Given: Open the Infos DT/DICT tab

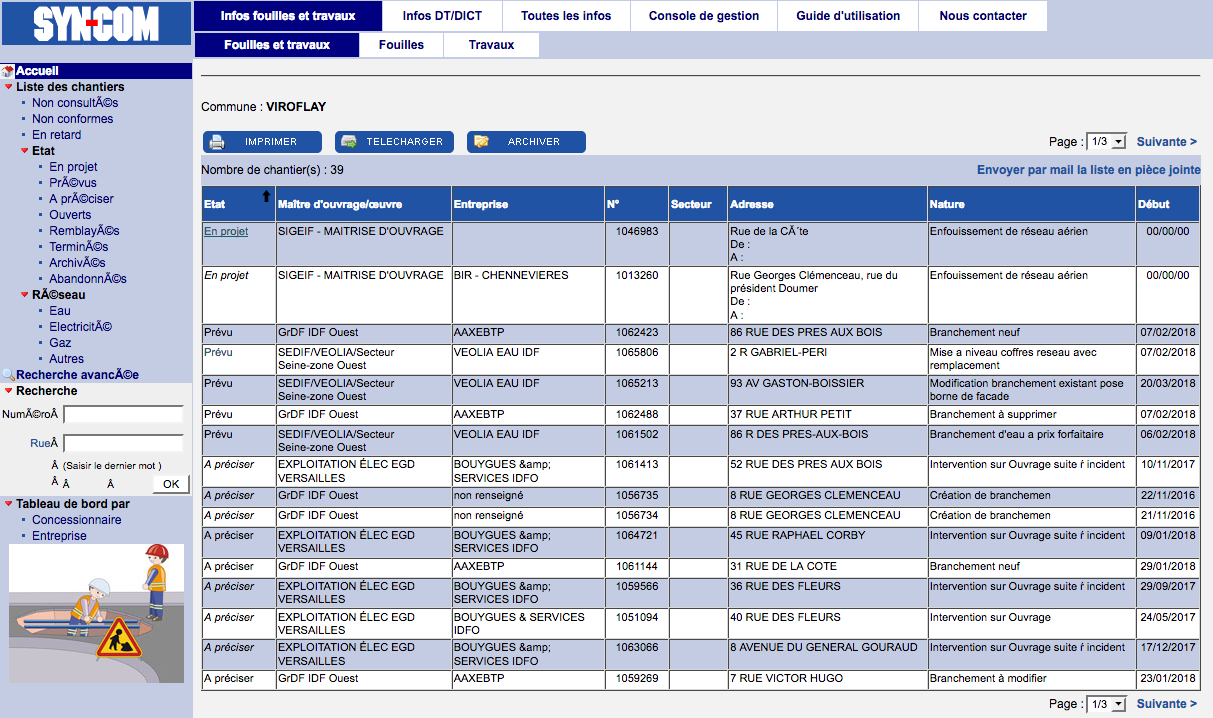Looking at the screenshot, I should pyautogui.click(x=443, y=16).
